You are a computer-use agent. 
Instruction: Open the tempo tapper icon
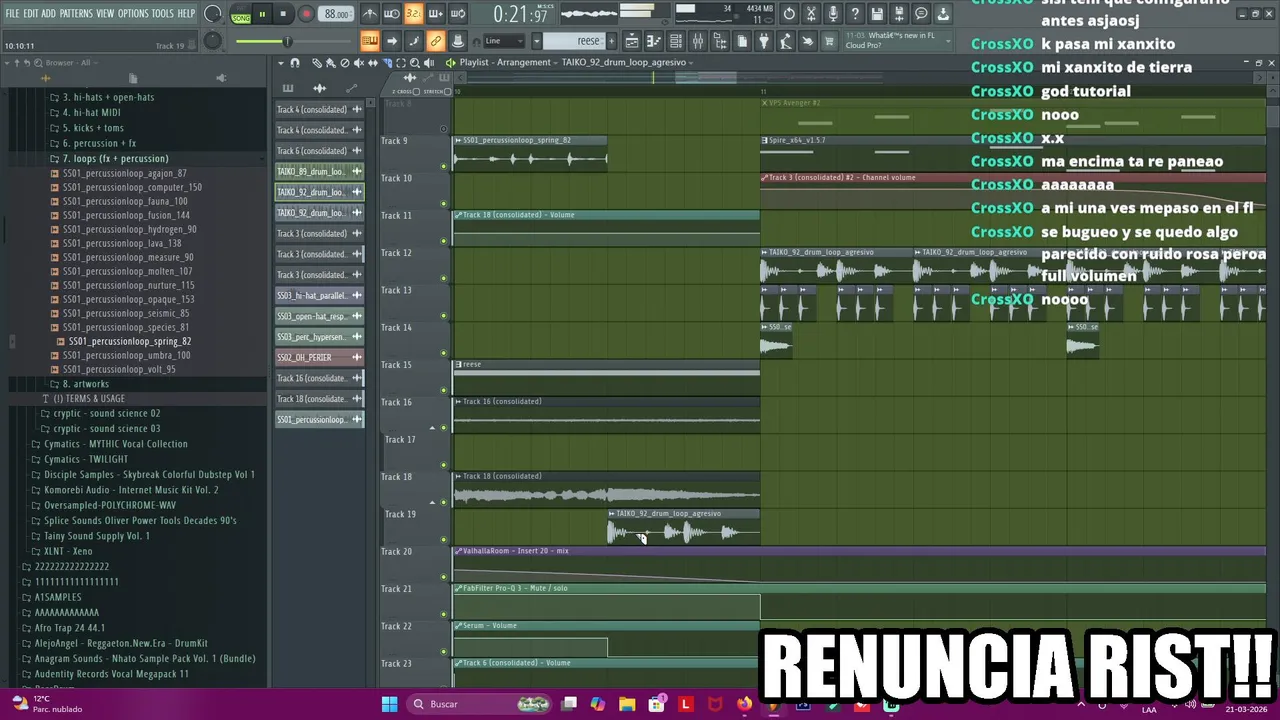coord(786,41)
